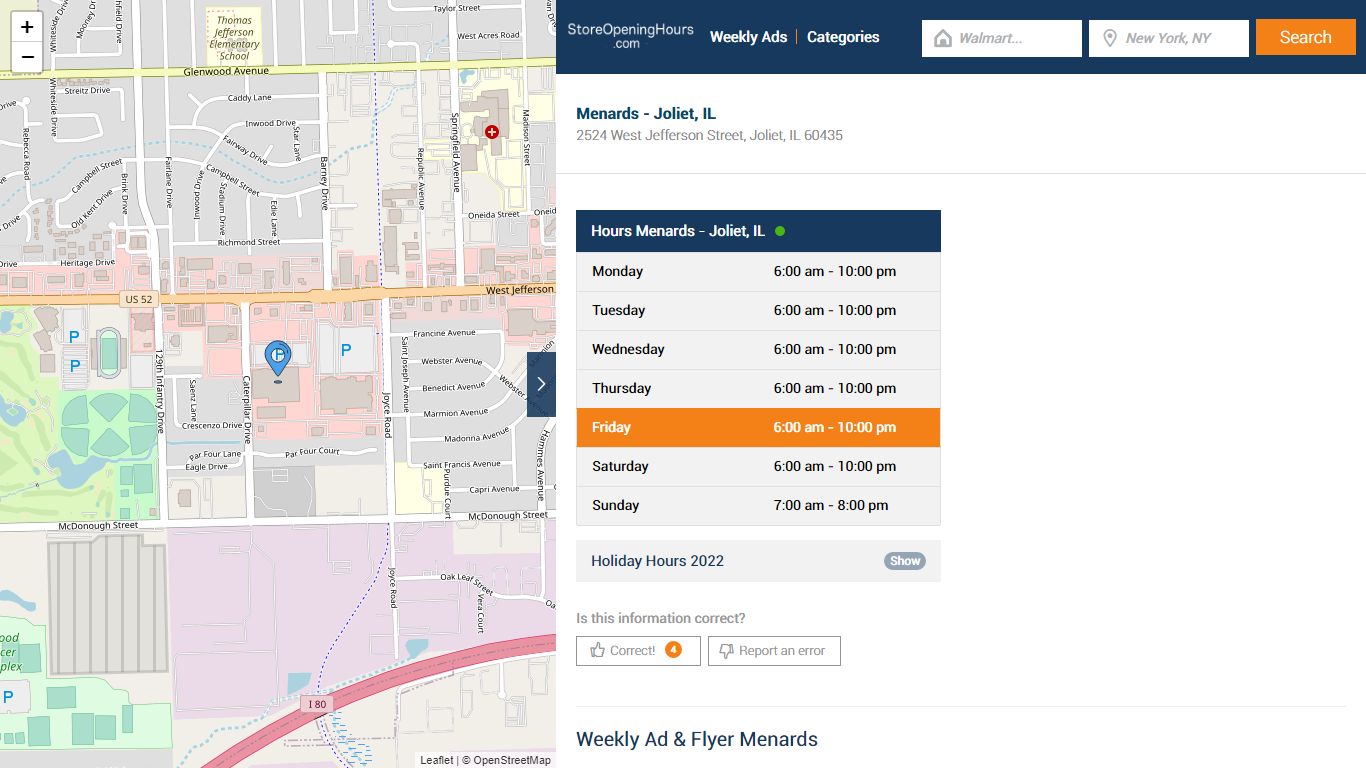Image resolution: width=1366 pixels, height=768 pixels.
Task: Click the I 80 highway shield on the map
Action: (317, 705)
